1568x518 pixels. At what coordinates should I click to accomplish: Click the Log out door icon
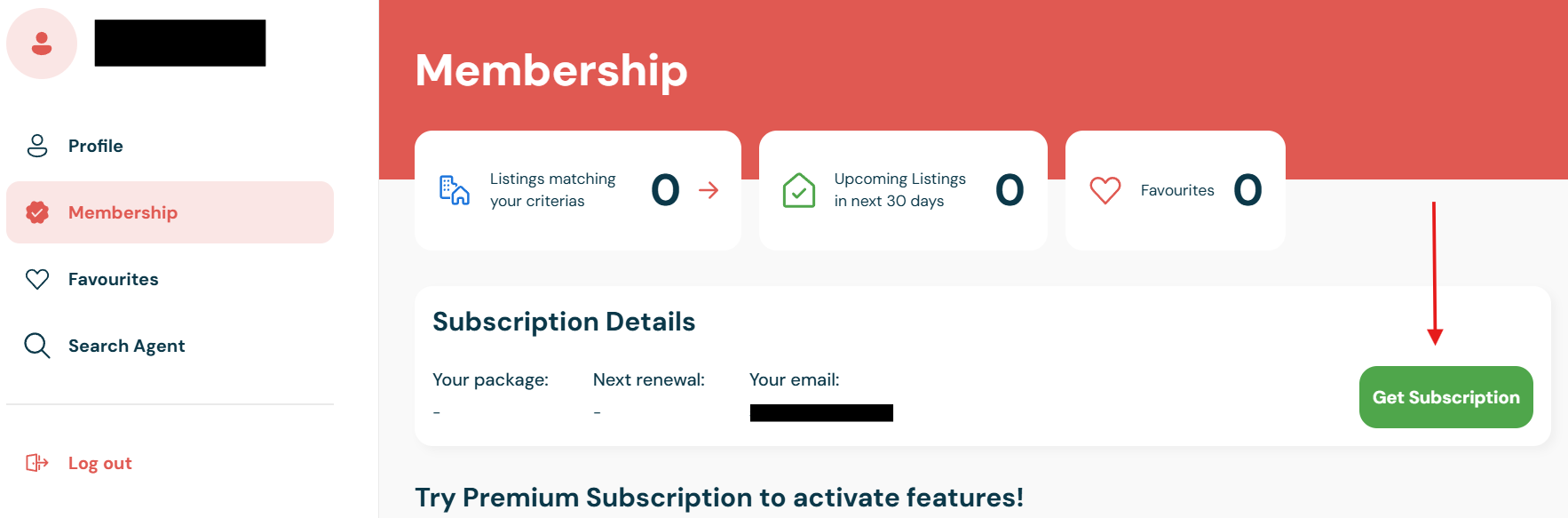[37, 463]
